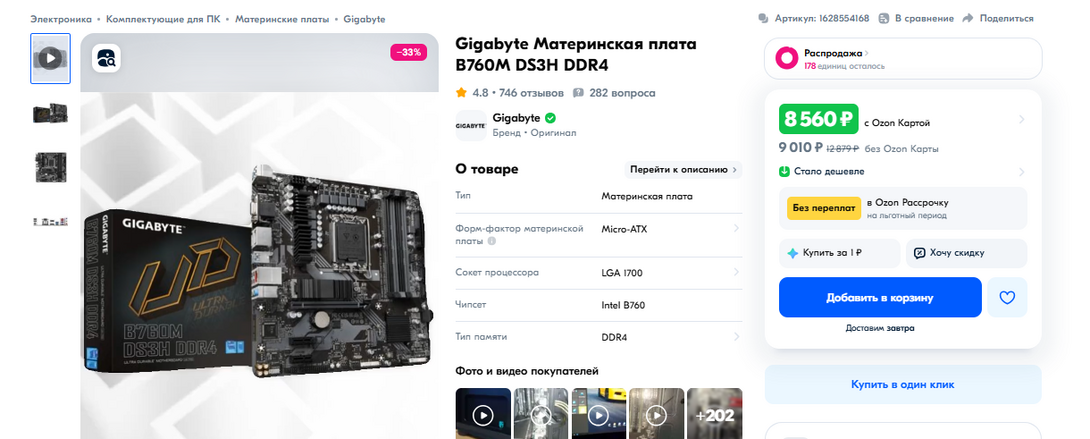Expand the LGA 1700 socket row chevron

736,273
